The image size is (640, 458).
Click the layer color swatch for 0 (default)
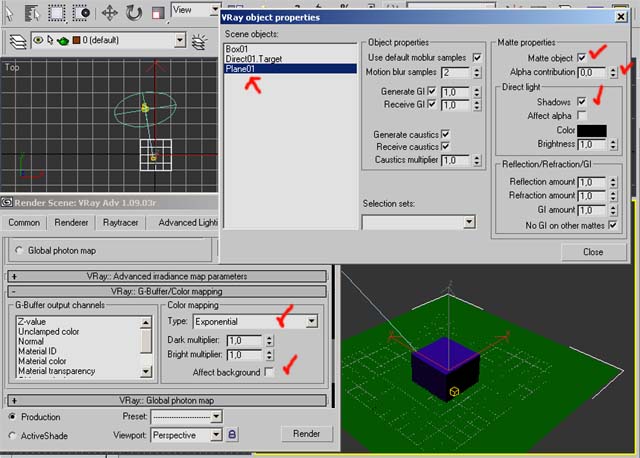76,40
